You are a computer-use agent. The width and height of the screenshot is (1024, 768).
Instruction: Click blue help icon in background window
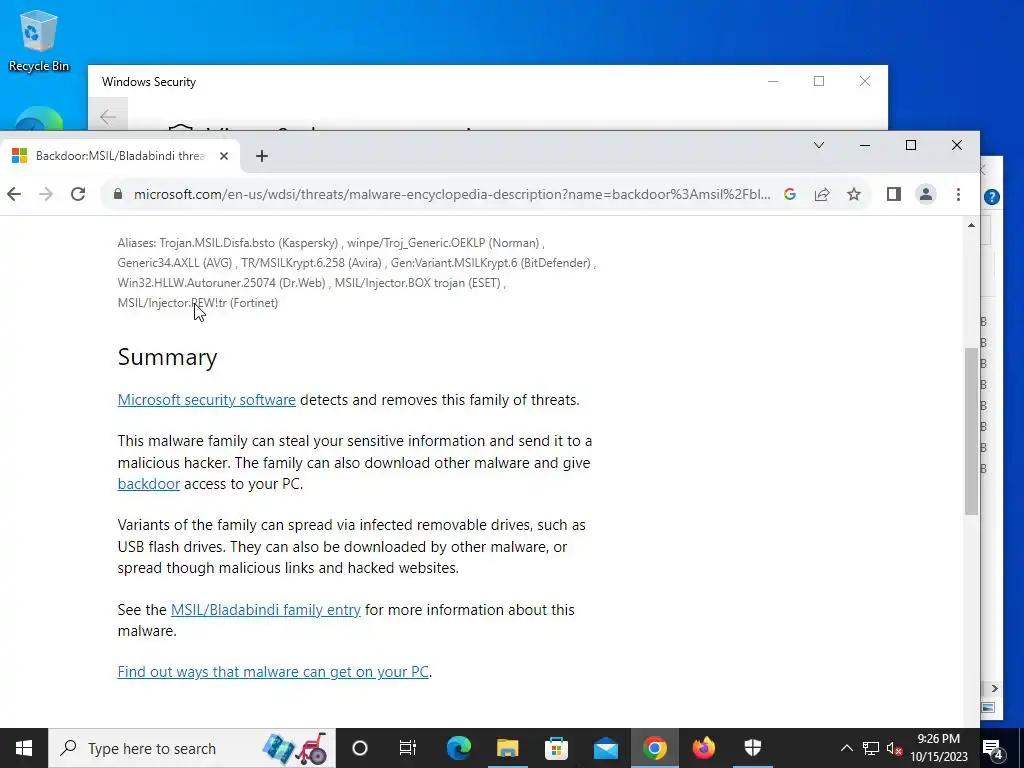click(991, 197)
